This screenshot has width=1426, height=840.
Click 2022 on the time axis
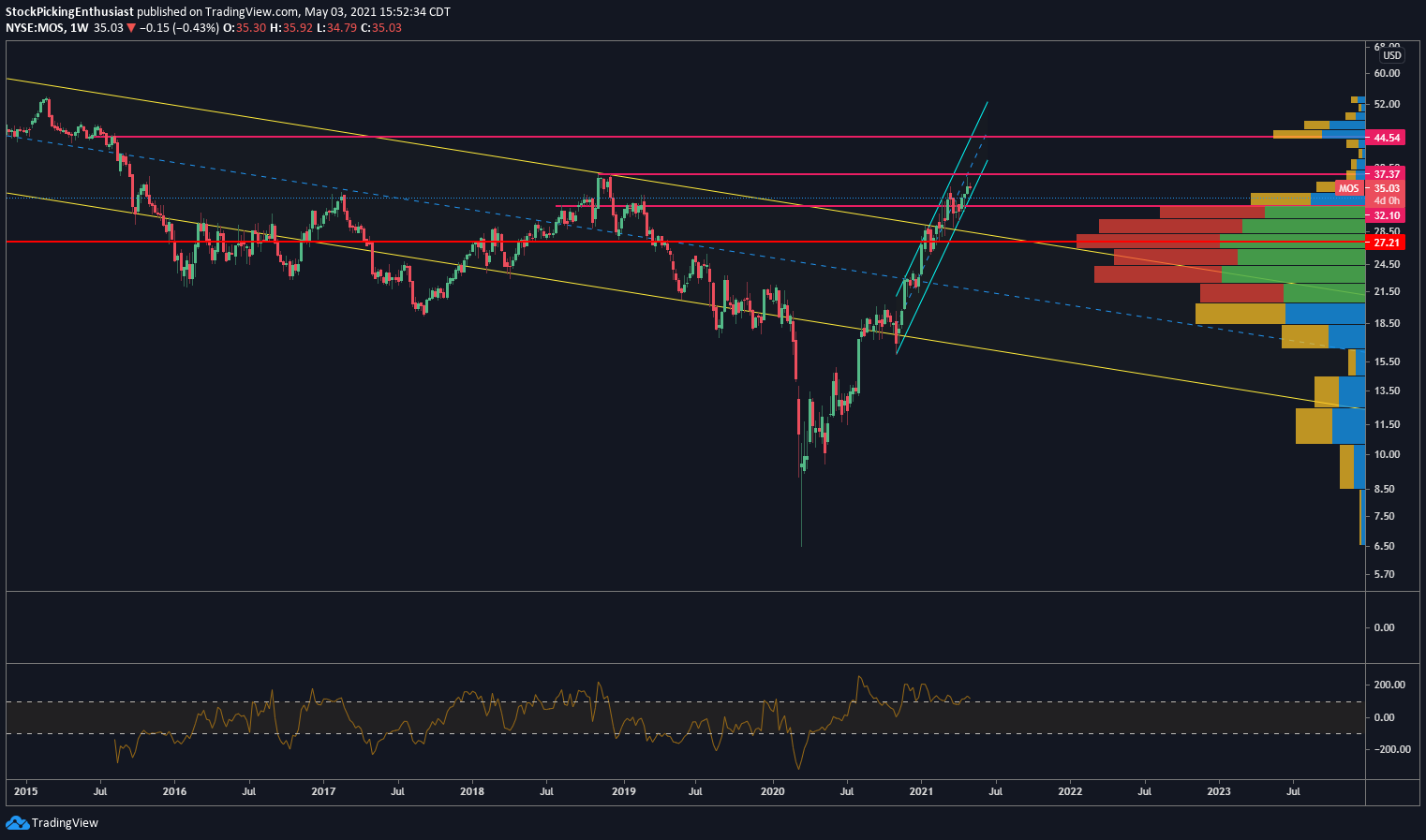[1070, 791]
